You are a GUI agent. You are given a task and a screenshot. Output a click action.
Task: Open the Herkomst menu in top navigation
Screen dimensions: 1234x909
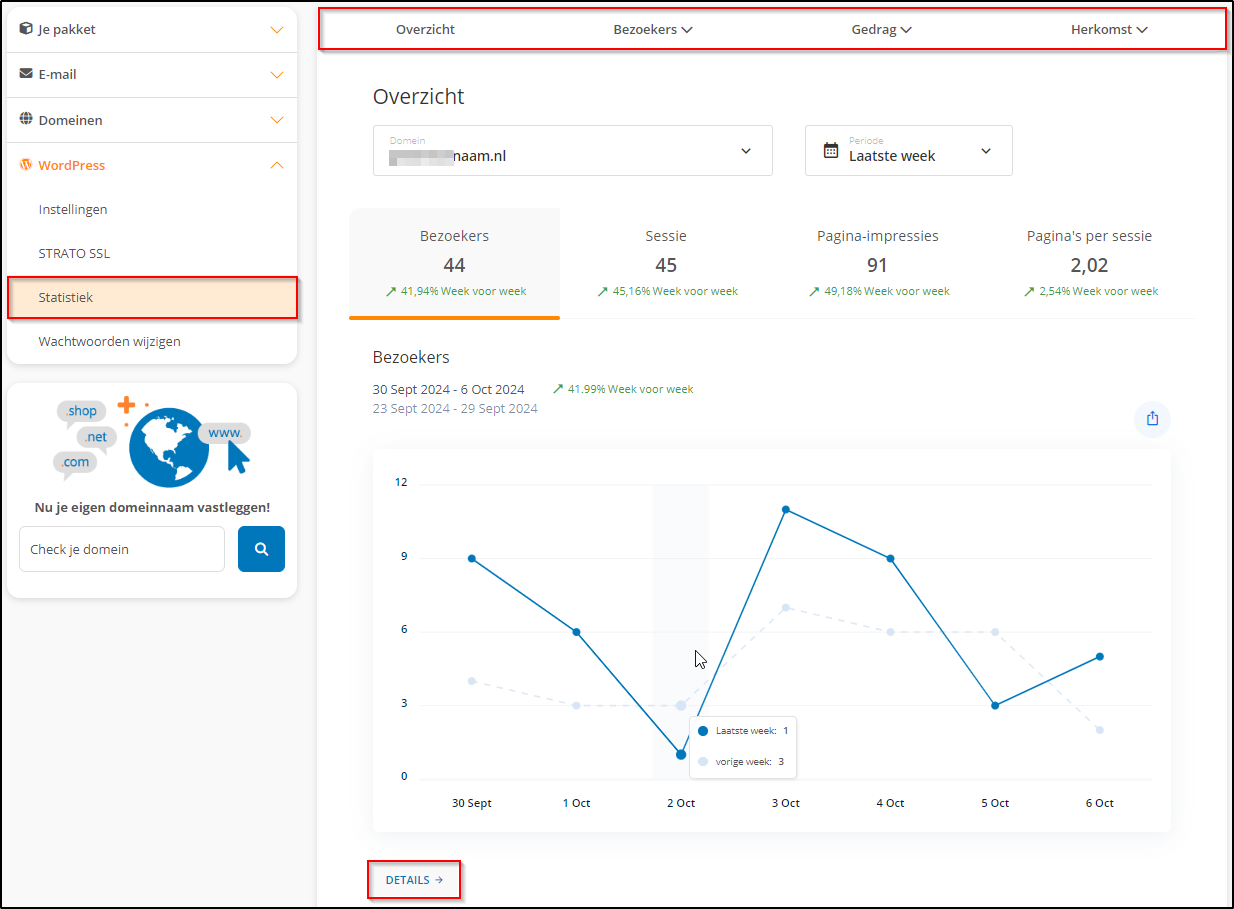click(1108, 30)
